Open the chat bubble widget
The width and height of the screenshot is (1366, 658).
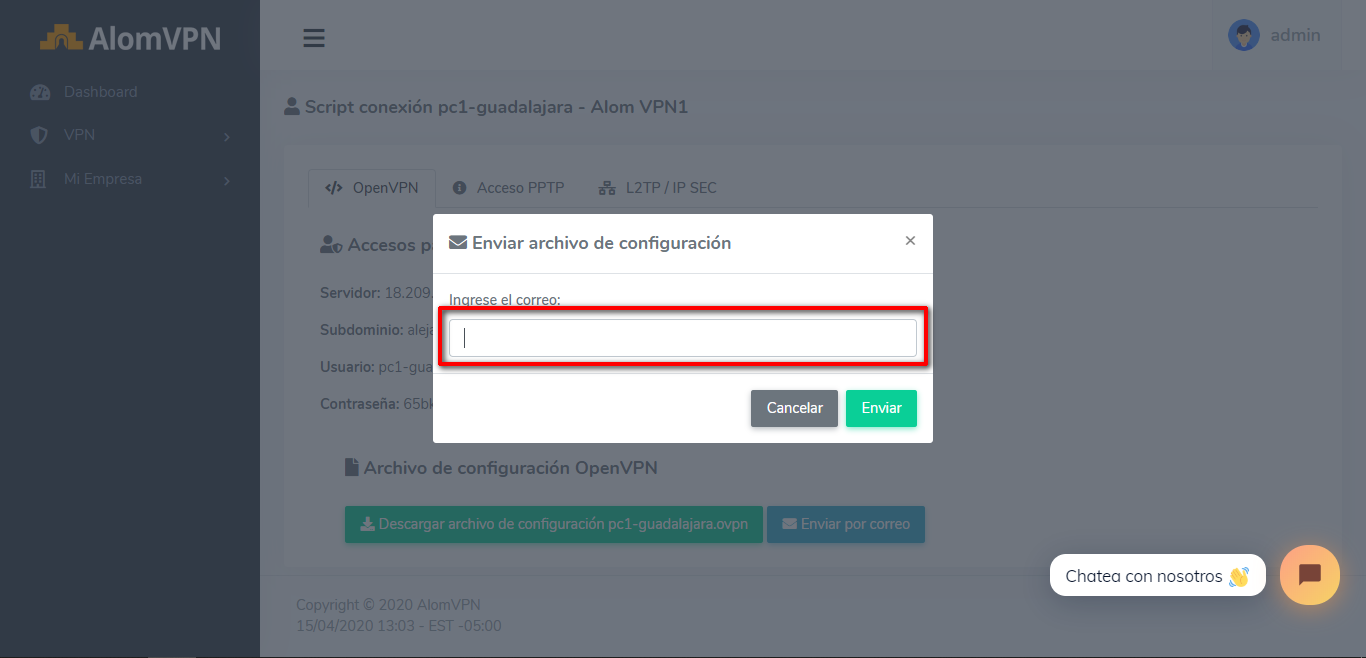click(1309, 575)
